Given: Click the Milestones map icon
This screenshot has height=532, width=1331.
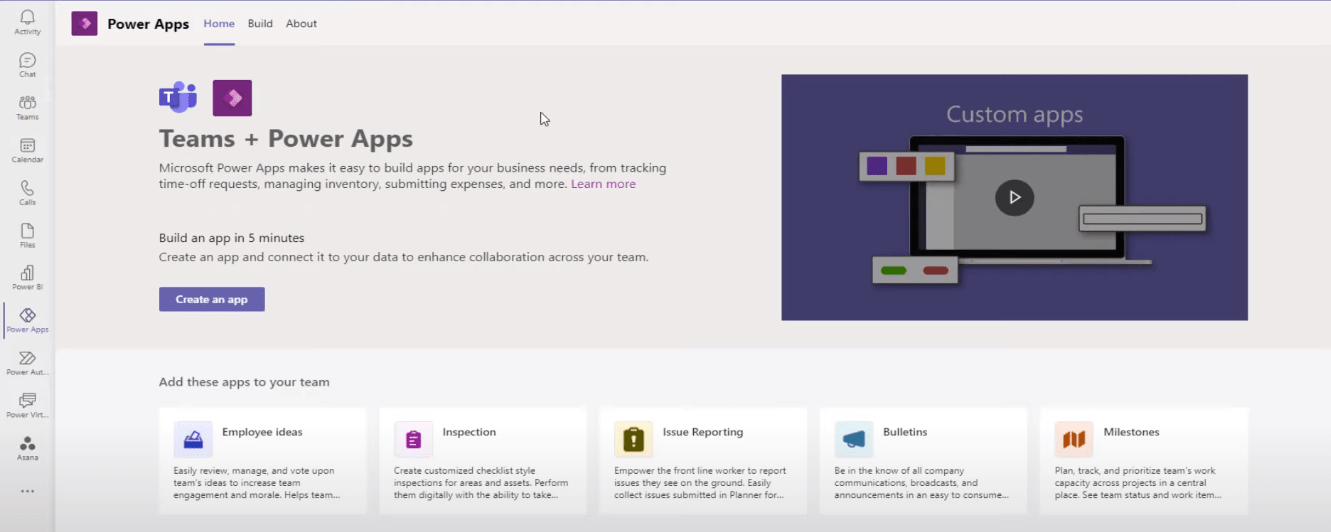Looking at the screenshot, I should pyautogui.click(x=1073, y=439).
